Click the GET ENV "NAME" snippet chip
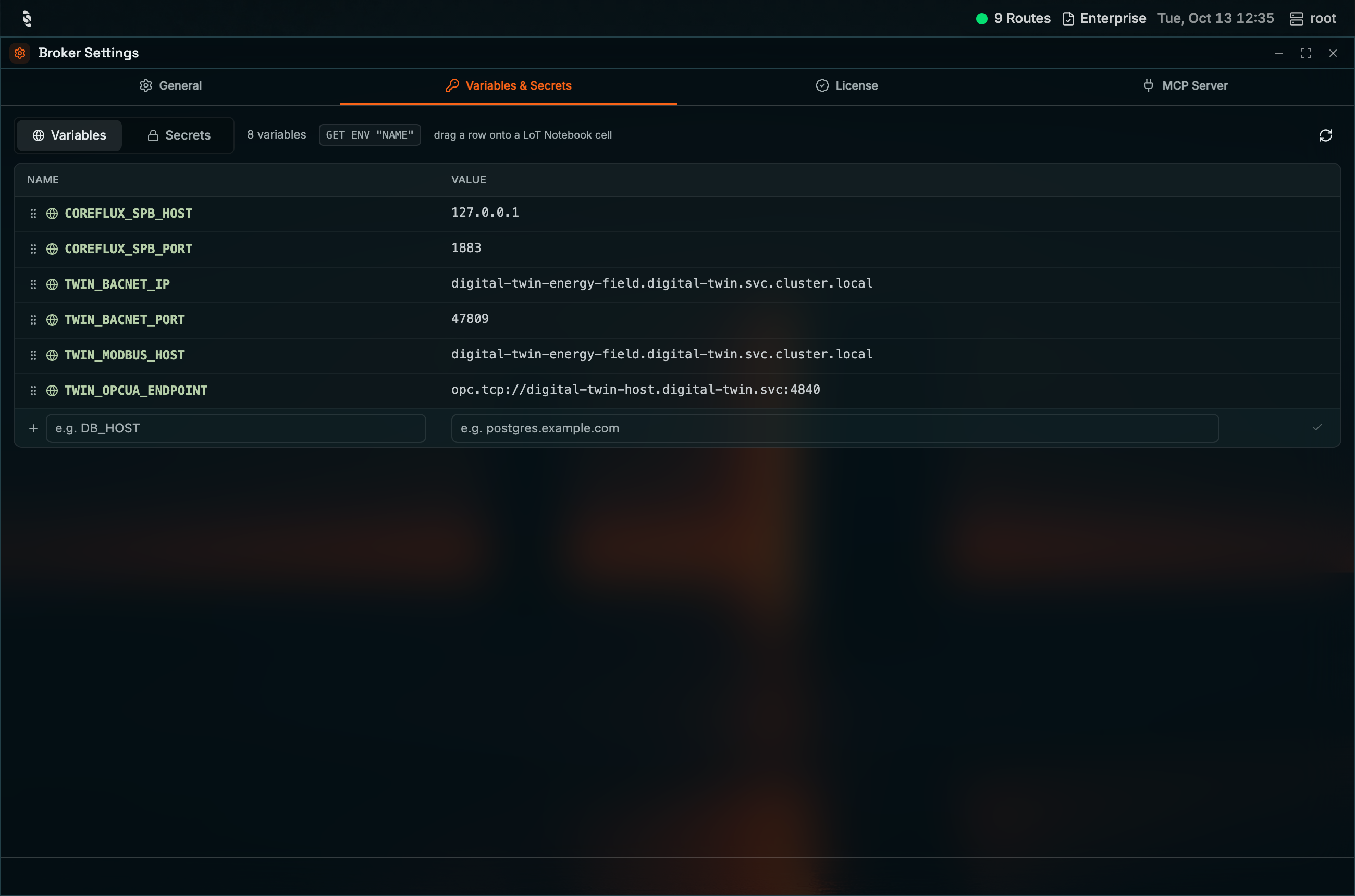The width and height of the screenshot is (1355, 896). pyautogui.click(x=369, y=135)
